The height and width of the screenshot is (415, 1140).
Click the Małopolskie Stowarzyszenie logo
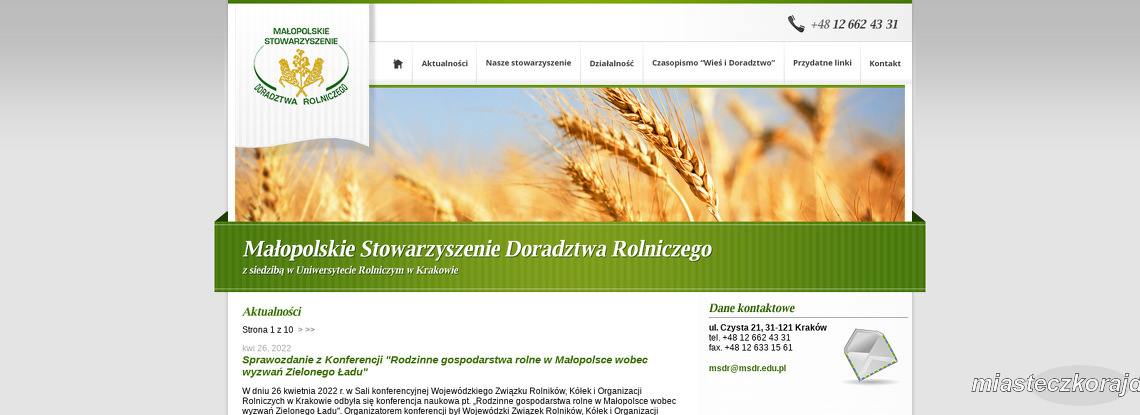pos(301,66)
